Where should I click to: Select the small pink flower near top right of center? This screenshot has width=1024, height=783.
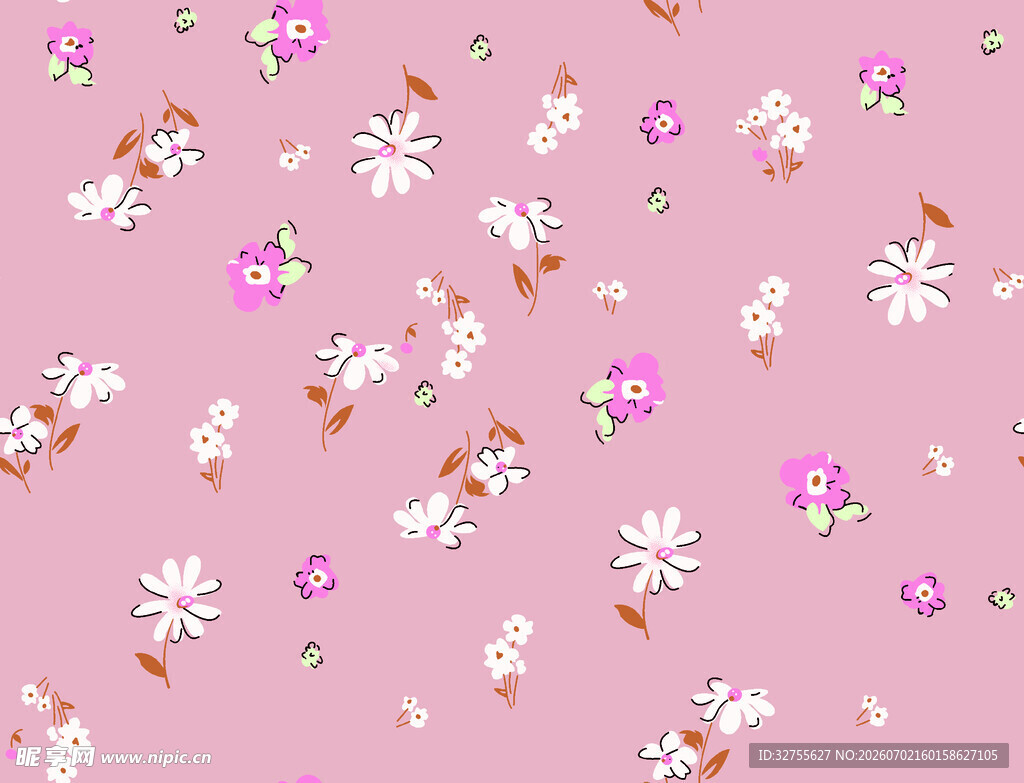662,122
